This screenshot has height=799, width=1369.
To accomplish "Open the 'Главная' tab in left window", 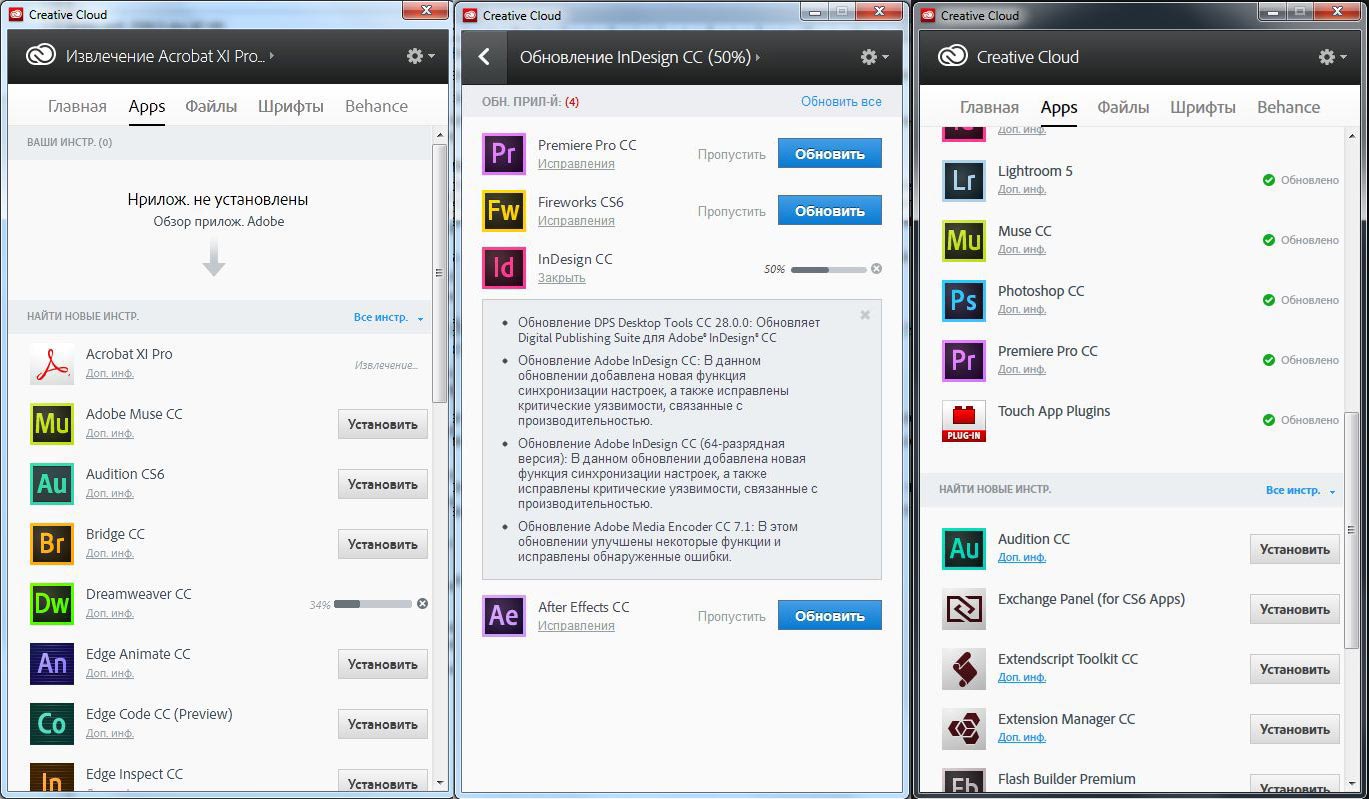I will (77, 106).
